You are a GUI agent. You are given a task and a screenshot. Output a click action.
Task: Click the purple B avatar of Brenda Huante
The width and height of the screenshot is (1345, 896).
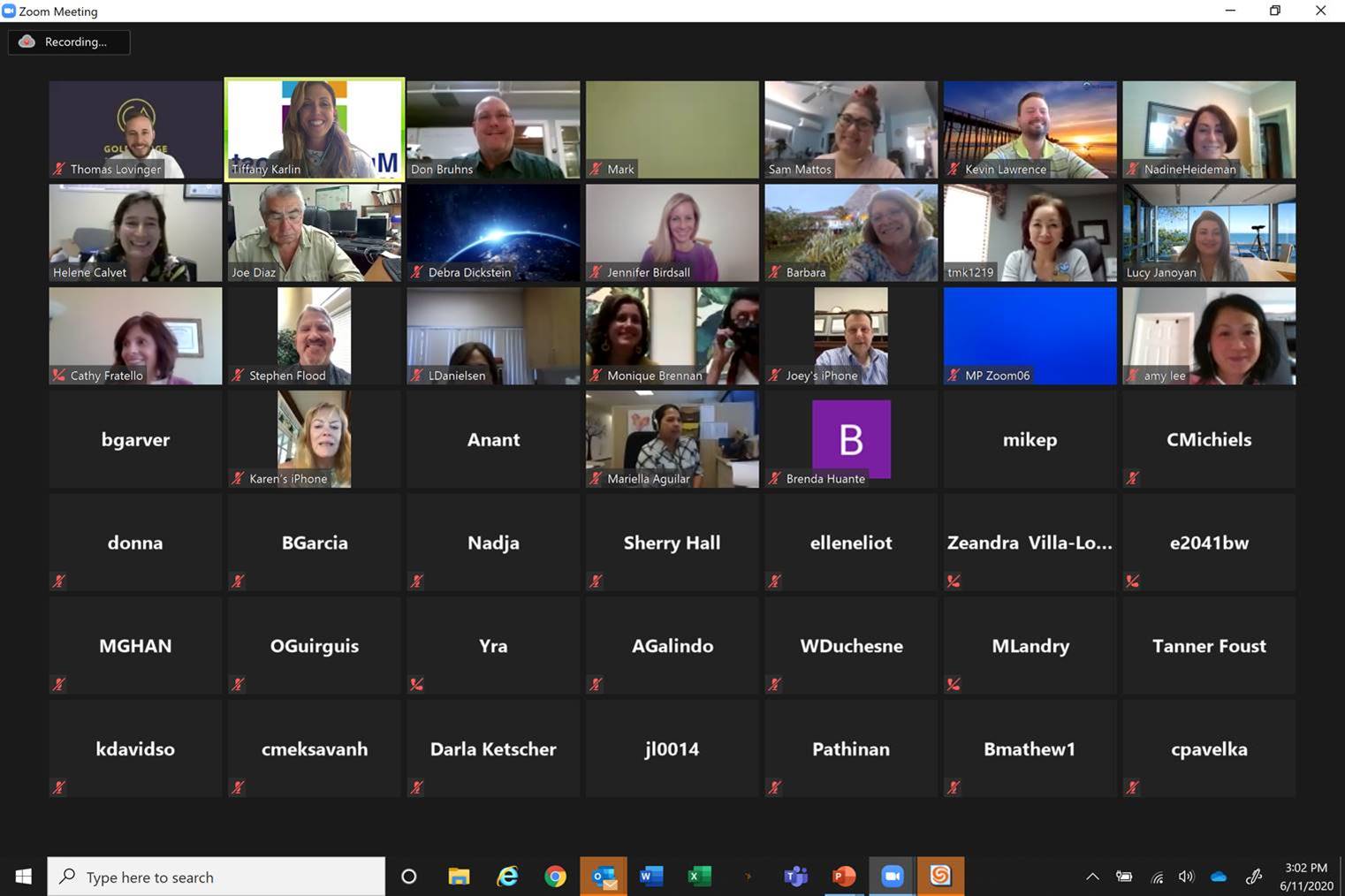point(851,439)
